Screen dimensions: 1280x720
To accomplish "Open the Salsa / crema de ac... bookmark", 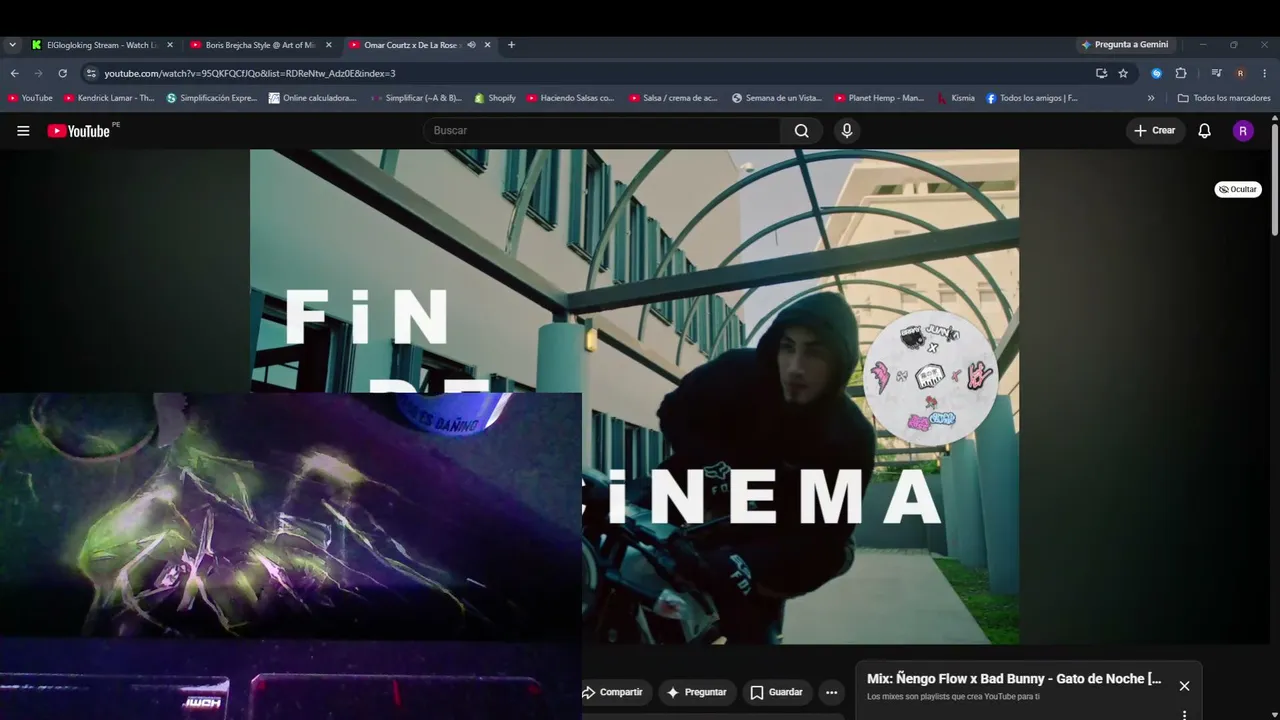I will tap(674, 98).
